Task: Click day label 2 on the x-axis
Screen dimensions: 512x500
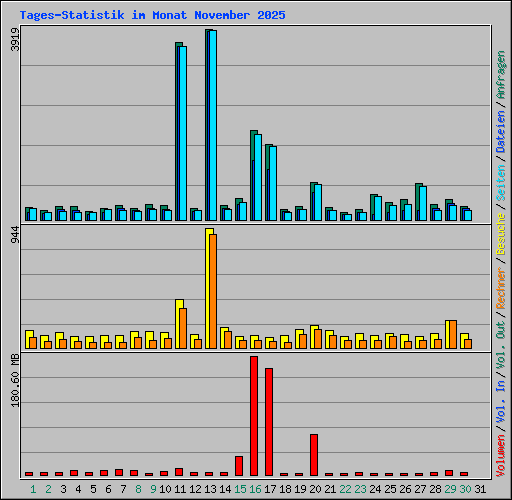Action: 48,489
